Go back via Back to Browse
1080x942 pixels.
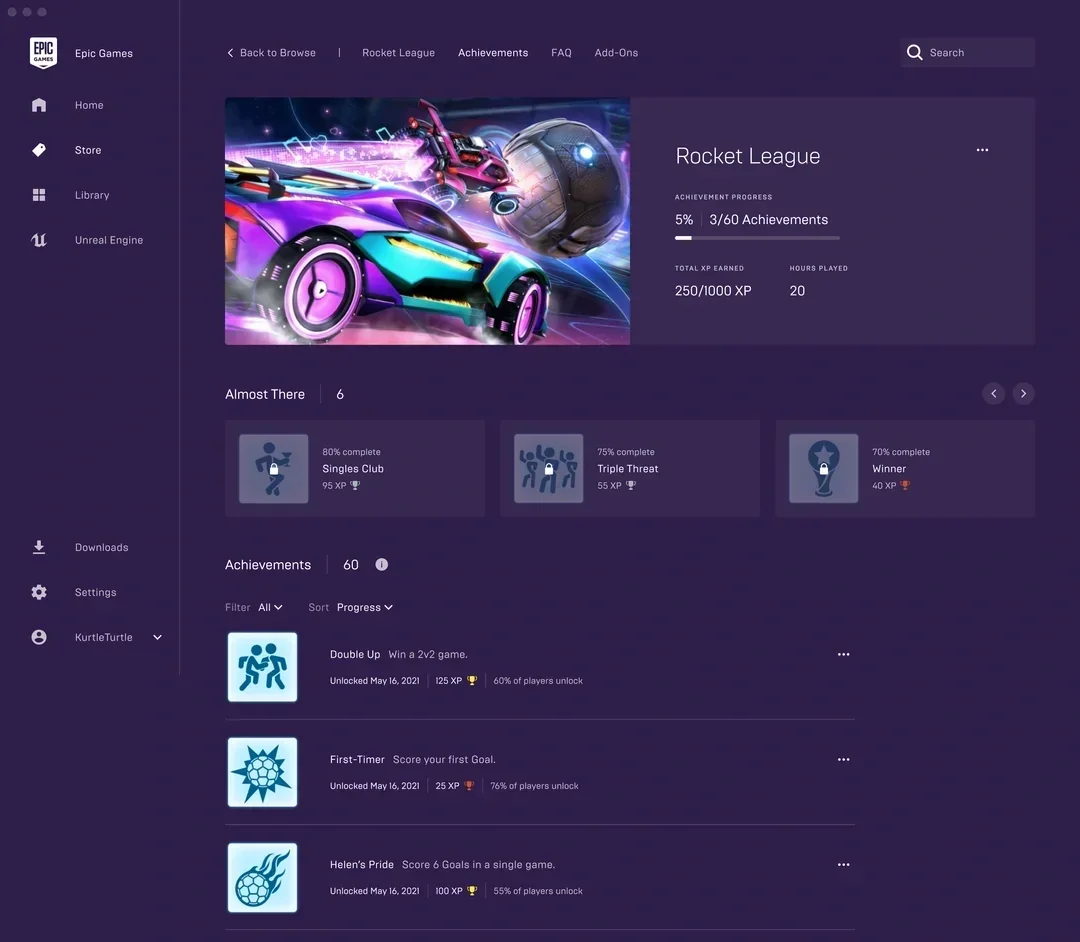point(271,52)
